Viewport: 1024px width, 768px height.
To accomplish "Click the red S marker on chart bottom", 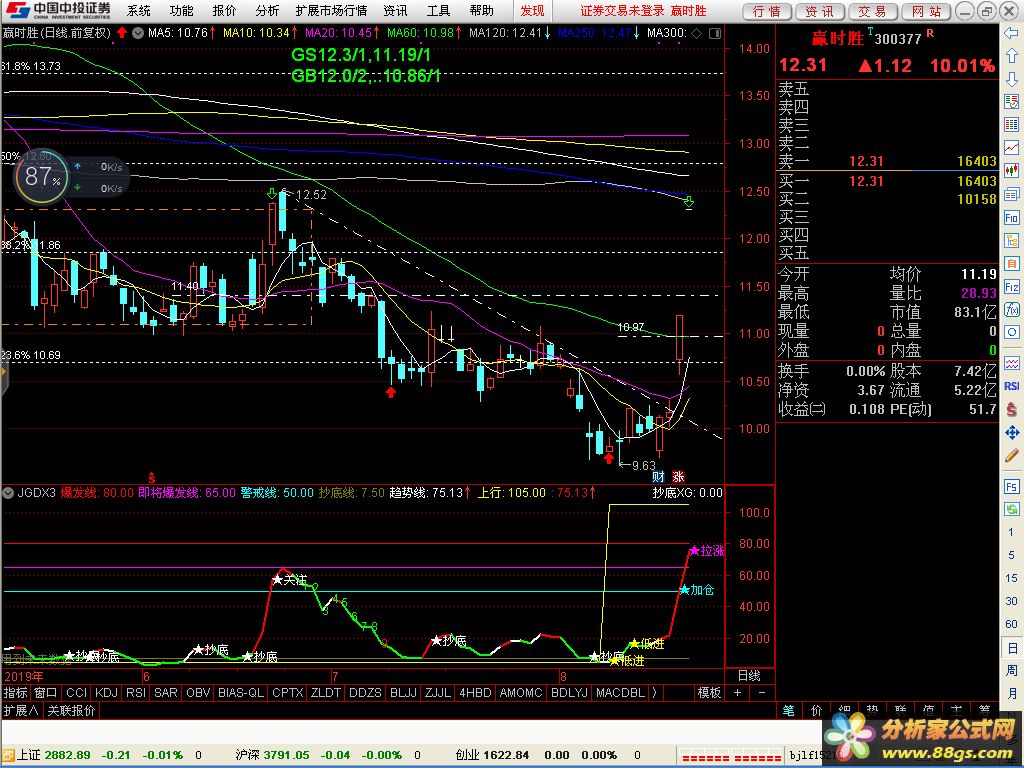I will pyautogui.click(x=152, y=478).
